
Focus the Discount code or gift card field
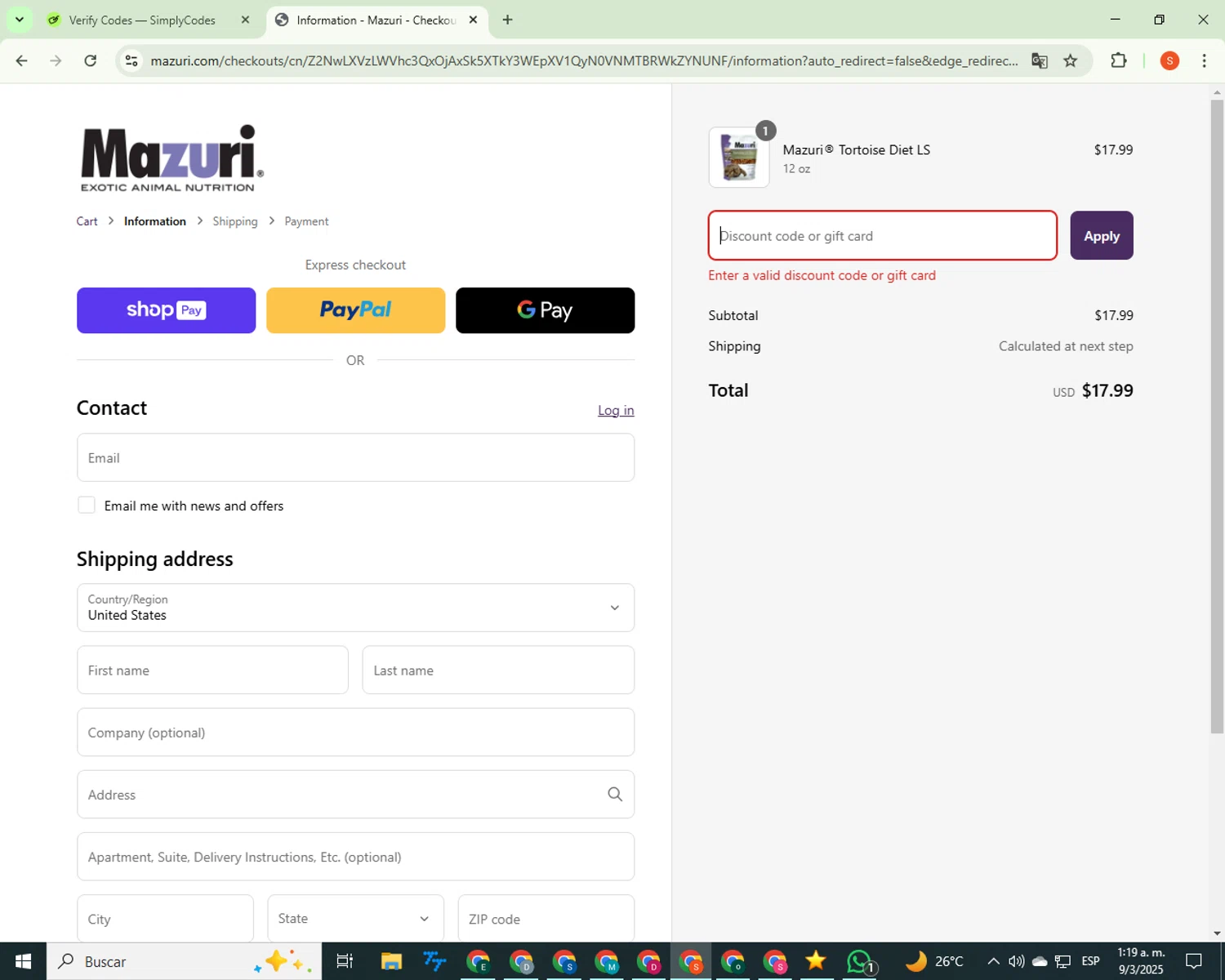pyautogui.click(x=883, y=235)
